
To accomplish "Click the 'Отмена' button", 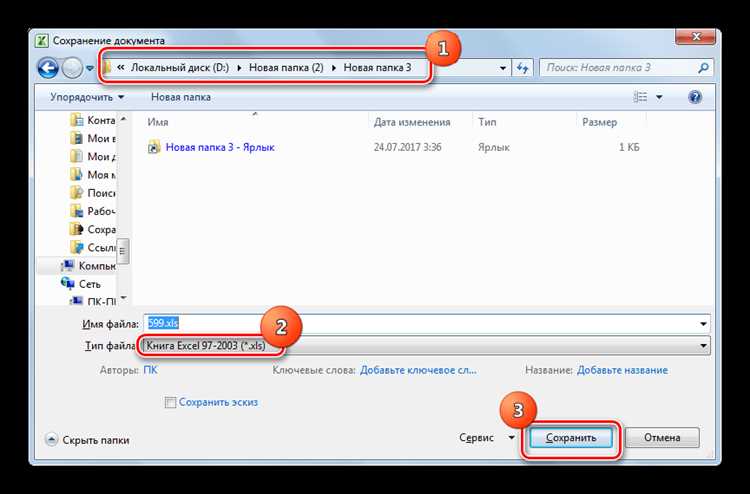I will coord(662,438).
